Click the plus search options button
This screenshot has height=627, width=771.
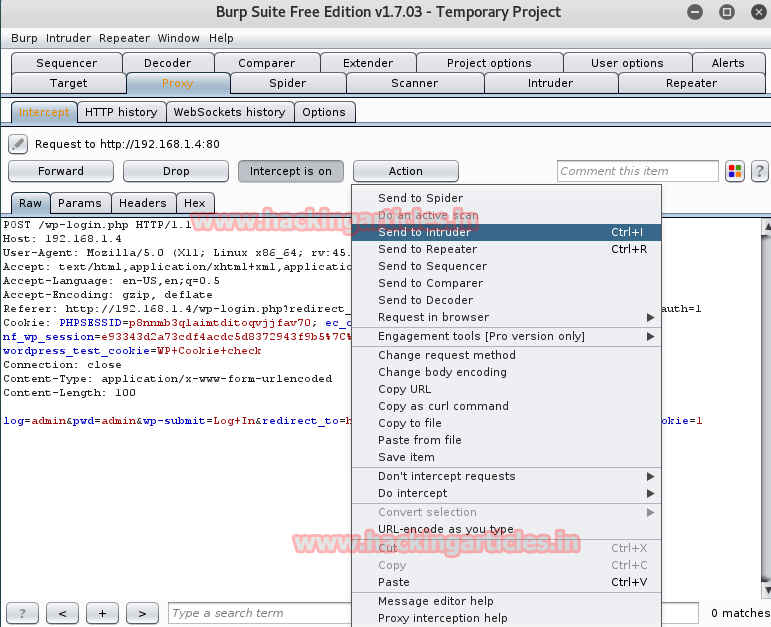click(x=102, y=613)
